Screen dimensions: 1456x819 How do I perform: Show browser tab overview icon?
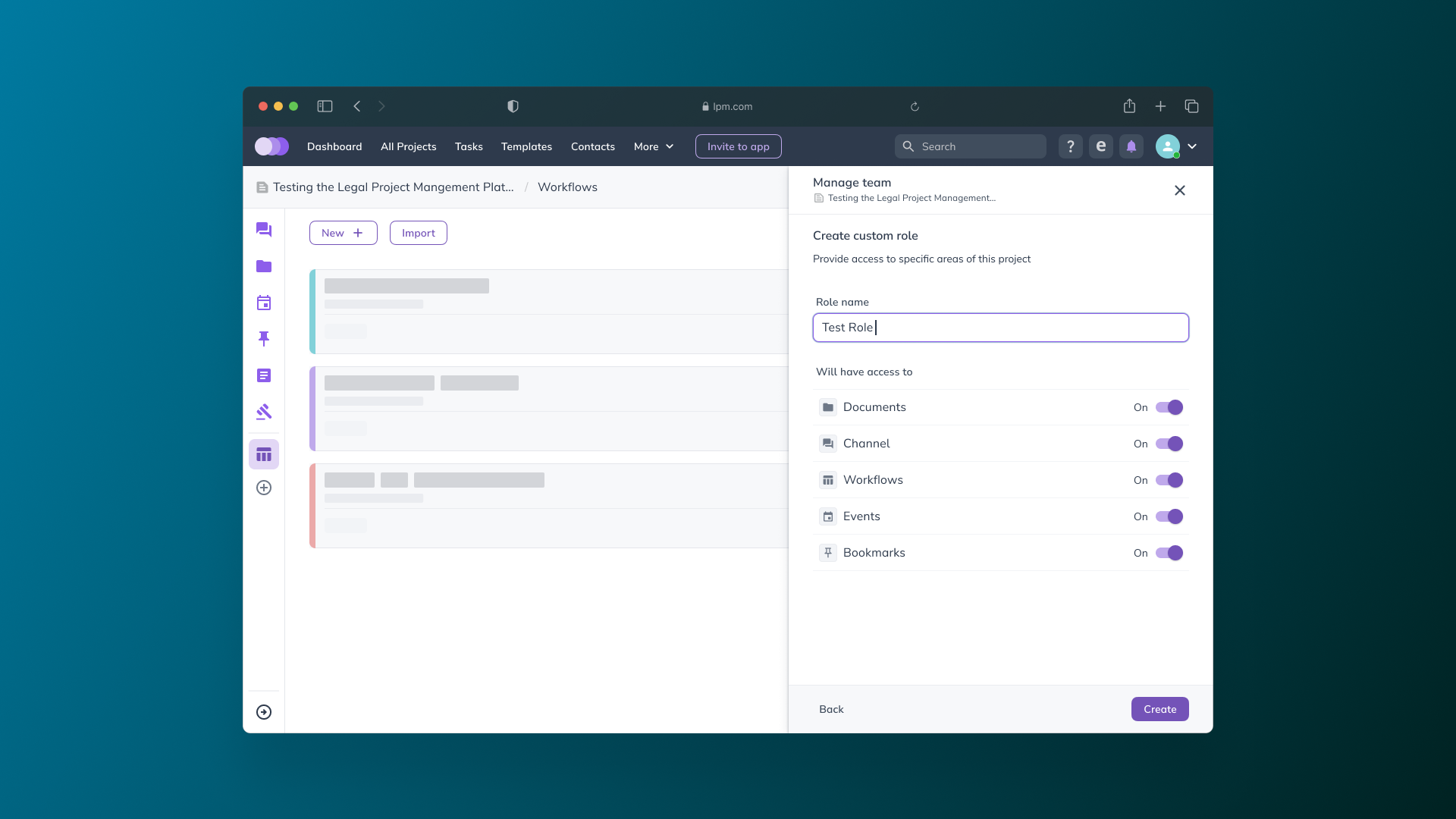1192,106
